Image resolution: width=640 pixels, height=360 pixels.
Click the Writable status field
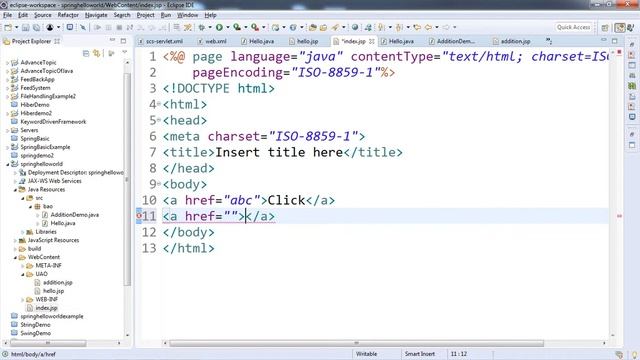[x=367, y=354]
